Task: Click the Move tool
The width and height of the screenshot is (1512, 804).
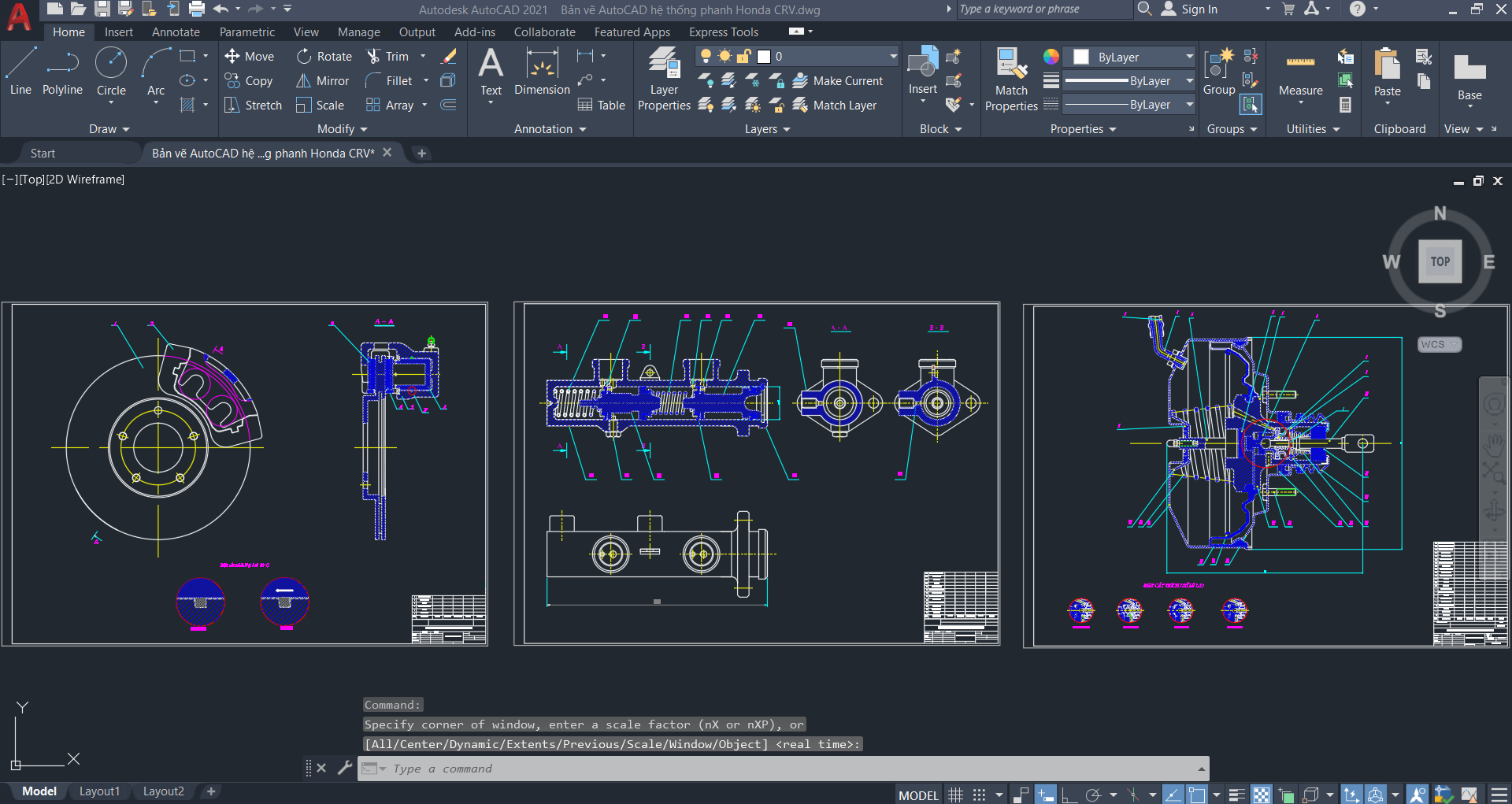Action: [250, 57]
